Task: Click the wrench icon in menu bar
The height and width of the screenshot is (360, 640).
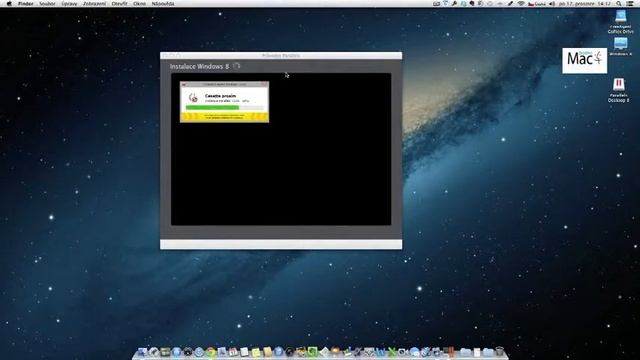Action: click(454, 4)
